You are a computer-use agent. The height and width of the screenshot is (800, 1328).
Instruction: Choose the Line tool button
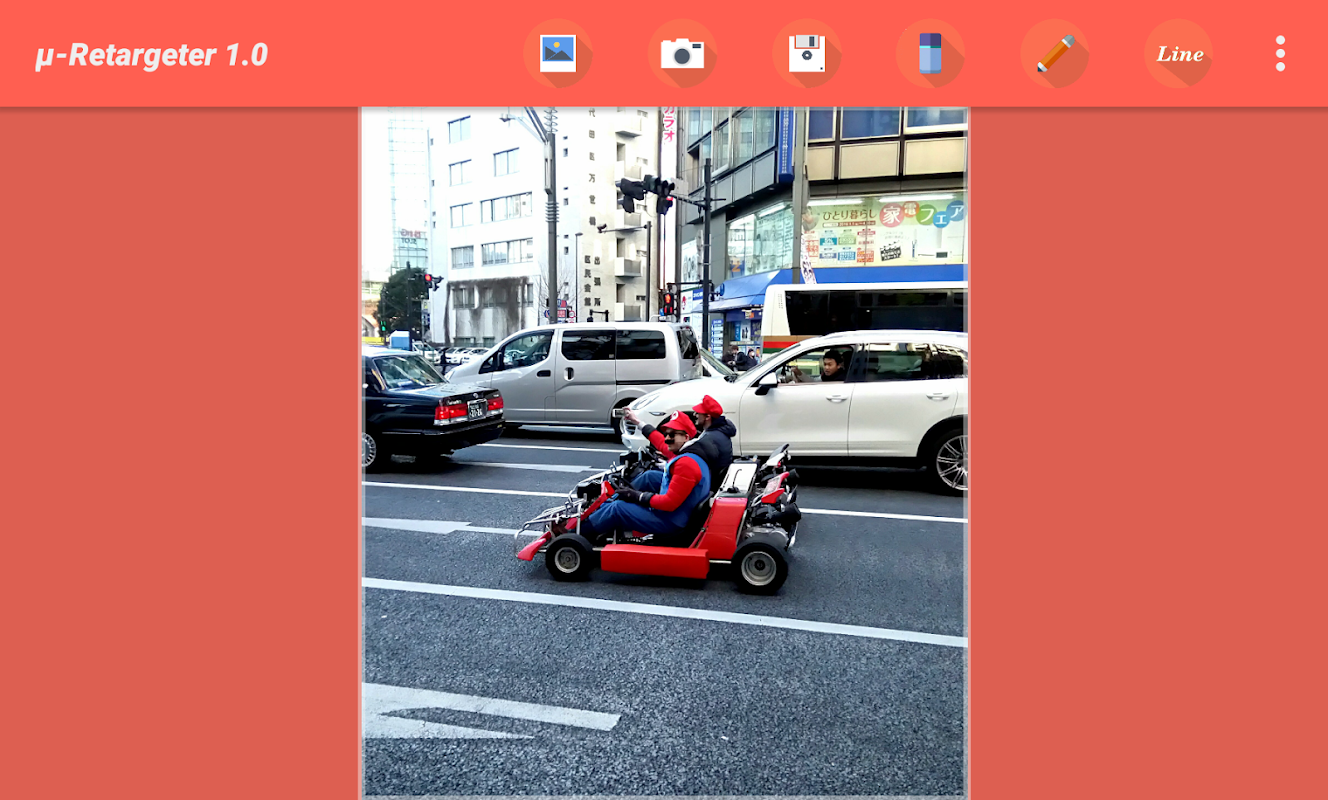tap(1179, 53)
